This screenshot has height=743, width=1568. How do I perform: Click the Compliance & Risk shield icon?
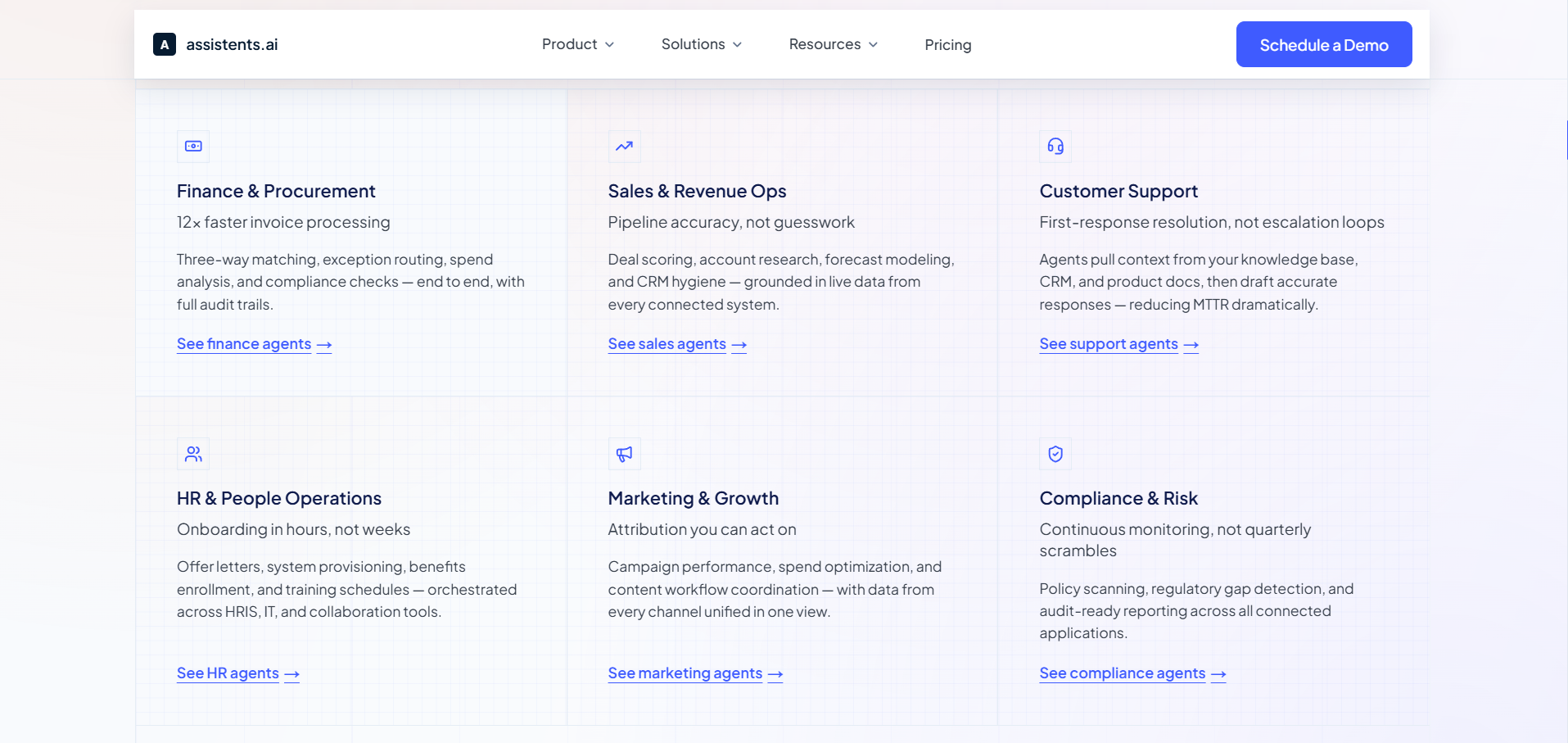coord(1055,454)
